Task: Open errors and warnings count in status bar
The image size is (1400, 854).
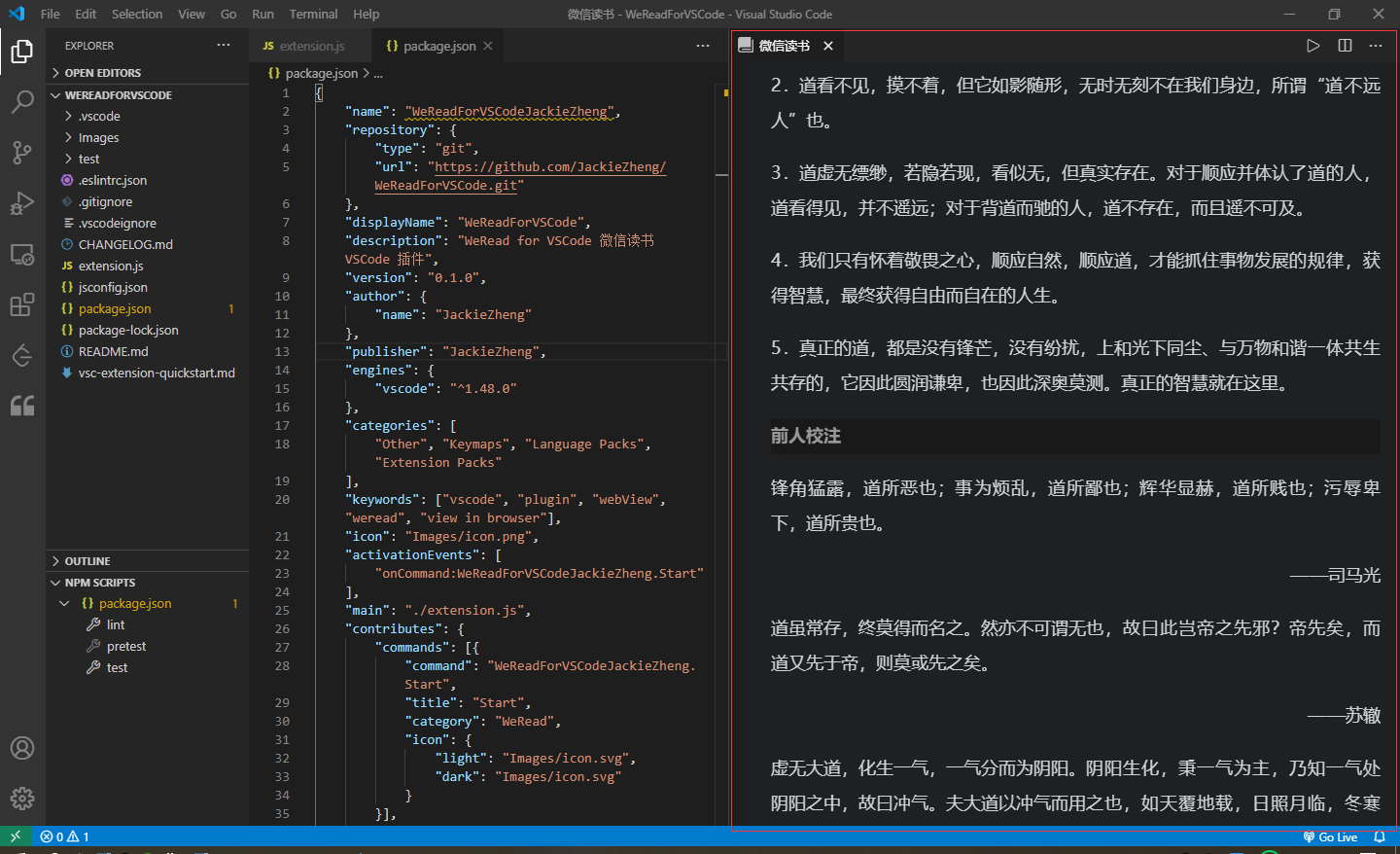Action: pyautogui.click(x=64, y=836)
